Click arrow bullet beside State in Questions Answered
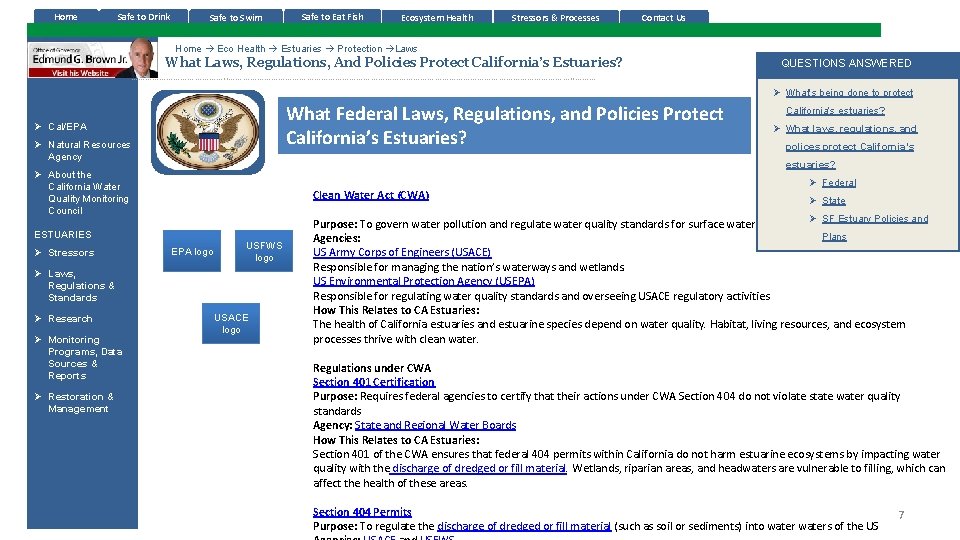960x540 pixels. click(813, 200)
